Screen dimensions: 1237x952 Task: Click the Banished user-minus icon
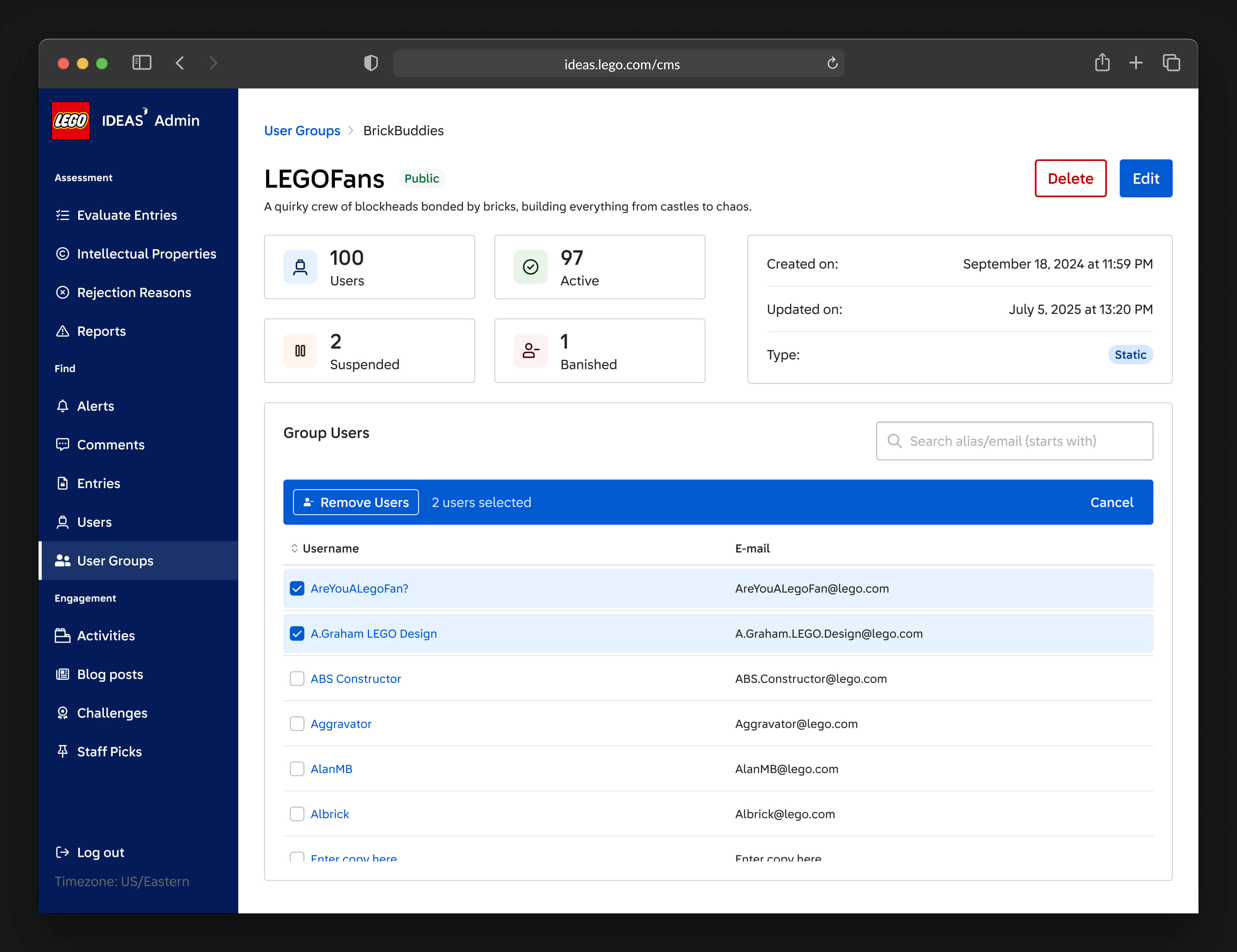pos(531,351)
